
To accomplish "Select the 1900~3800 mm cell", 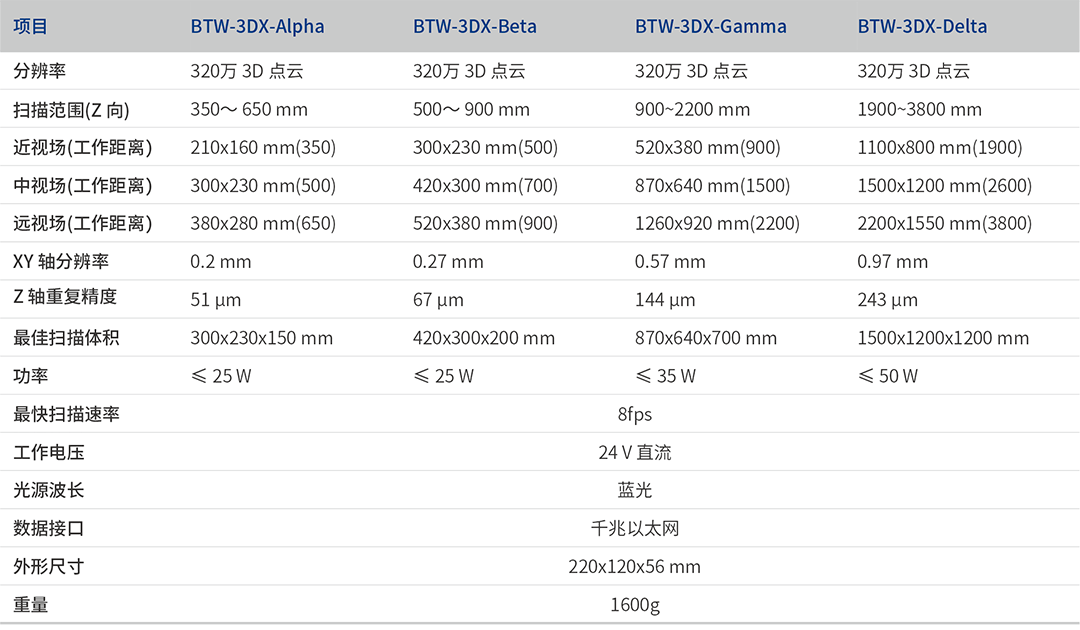I will tap(919, 109).
